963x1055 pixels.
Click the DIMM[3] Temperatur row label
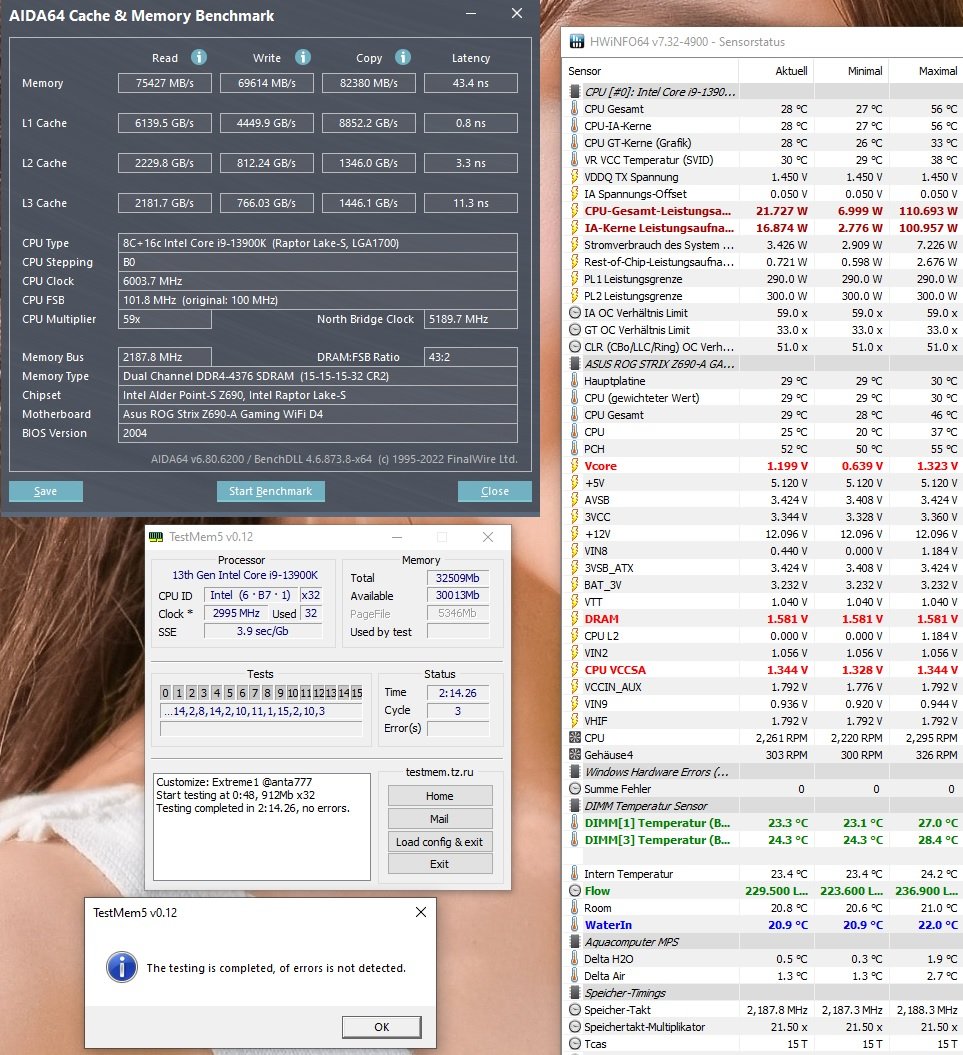tap(657, 840)
